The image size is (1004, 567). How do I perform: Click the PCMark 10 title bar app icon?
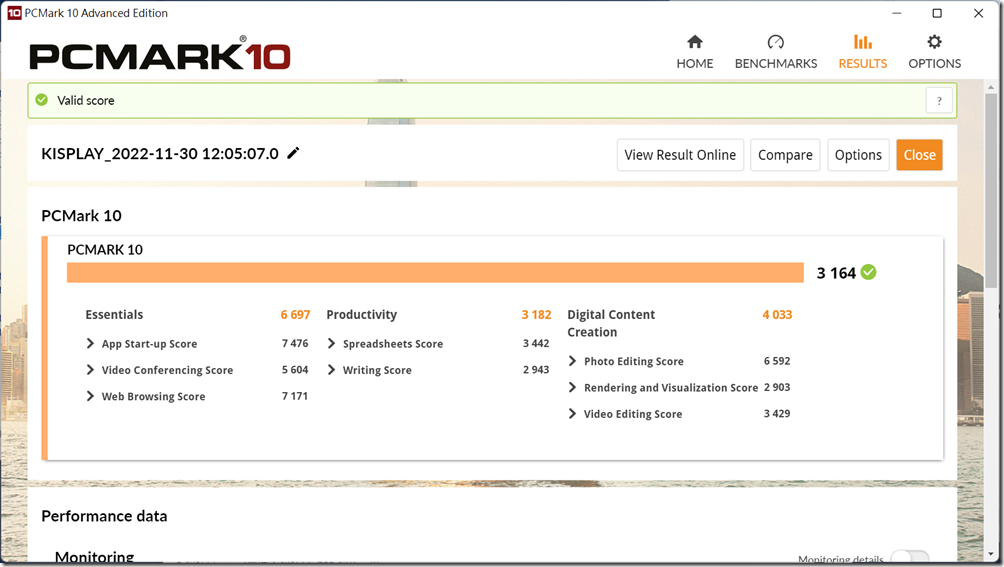tap(13, 13)
